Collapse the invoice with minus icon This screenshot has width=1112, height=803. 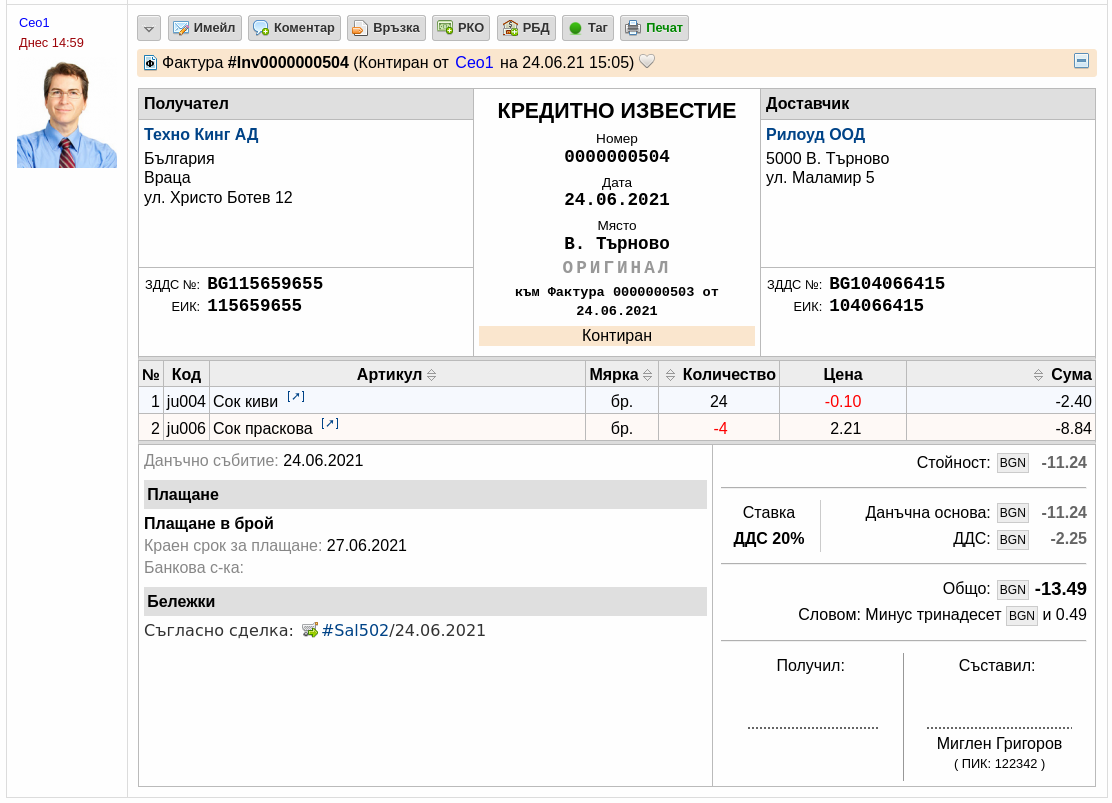1082,61
